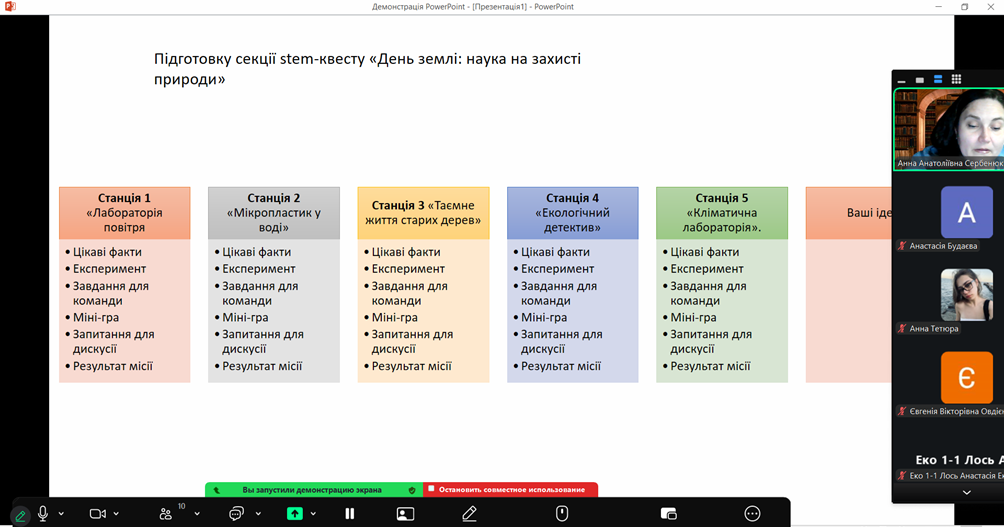
Task: Open the Annotate pencil tool
Action: coord(469,514)
